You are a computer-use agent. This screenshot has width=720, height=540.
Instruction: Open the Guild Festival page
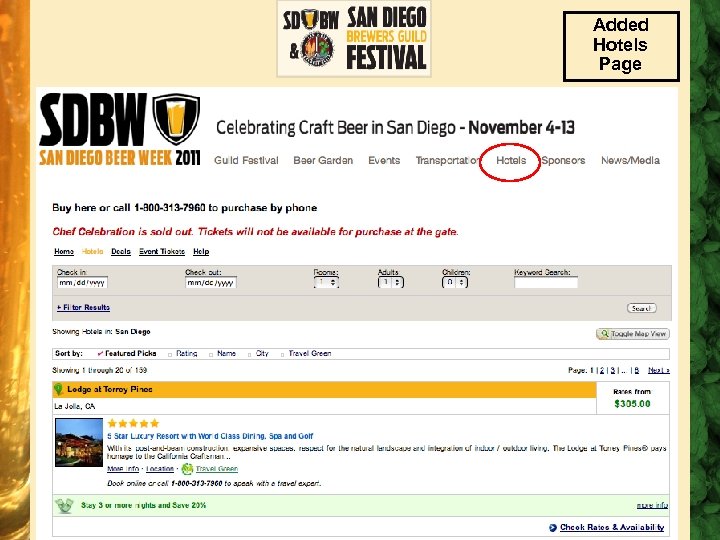coord(246,160)
